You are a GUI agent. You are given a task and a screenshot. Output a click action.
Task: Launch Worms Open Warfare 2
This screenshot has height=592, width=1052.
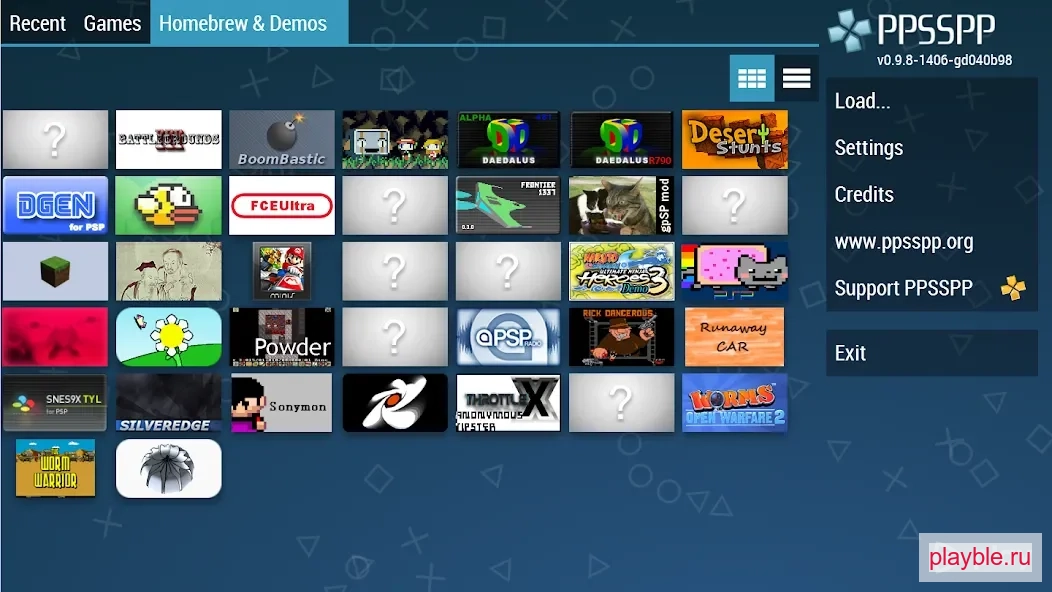pos(735,403)
